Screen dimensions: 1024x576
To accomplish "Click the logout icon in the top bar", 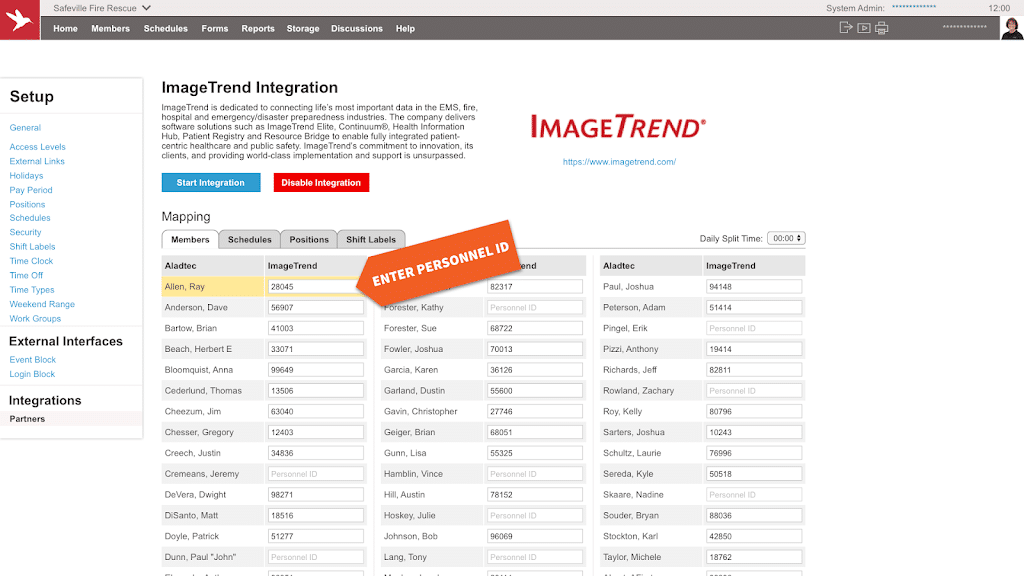I will [x=846, y=27].
